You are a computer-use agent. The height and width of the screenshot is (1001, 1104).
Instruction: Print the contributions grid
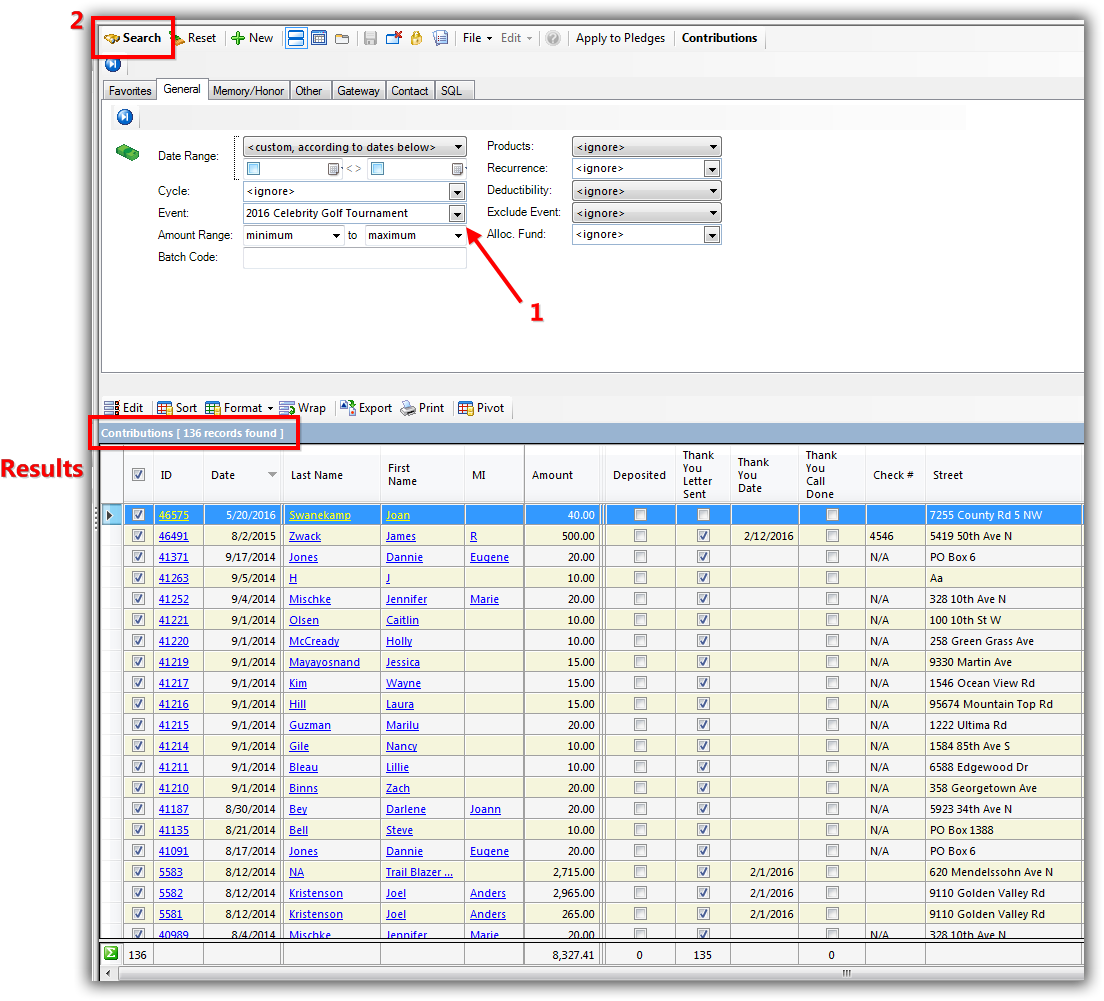click(x=422, y=408)
